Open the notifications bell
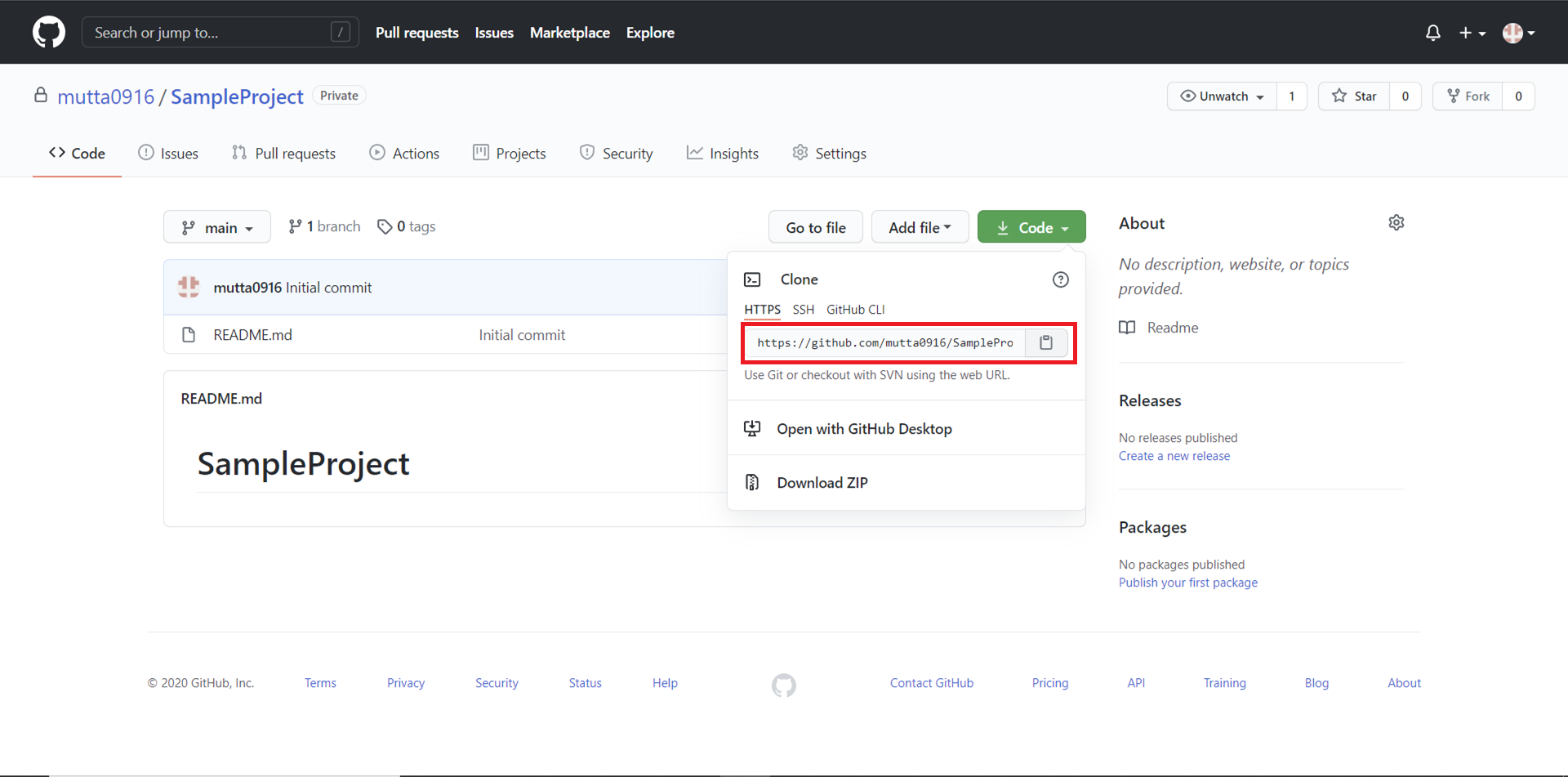This screenshot has height=777, width=1568. [x=1432, y=33]
